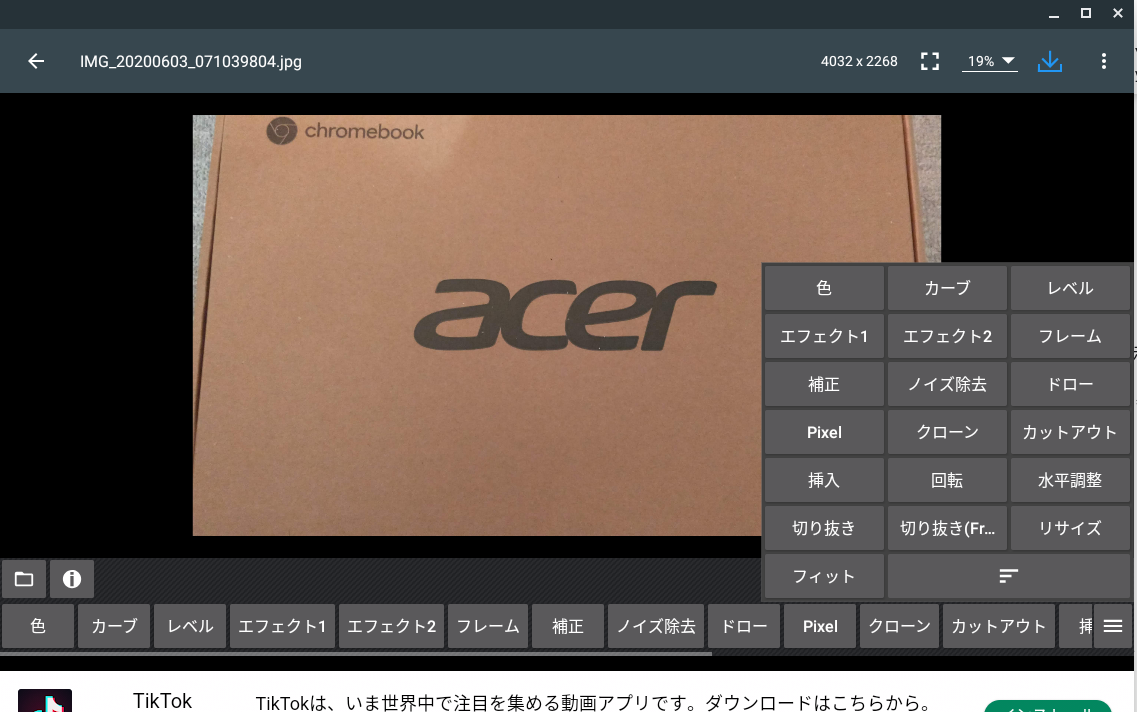Viewport: 1137px width, 712px height.
Task: Click the TikTok ad title
Action: 162,700
